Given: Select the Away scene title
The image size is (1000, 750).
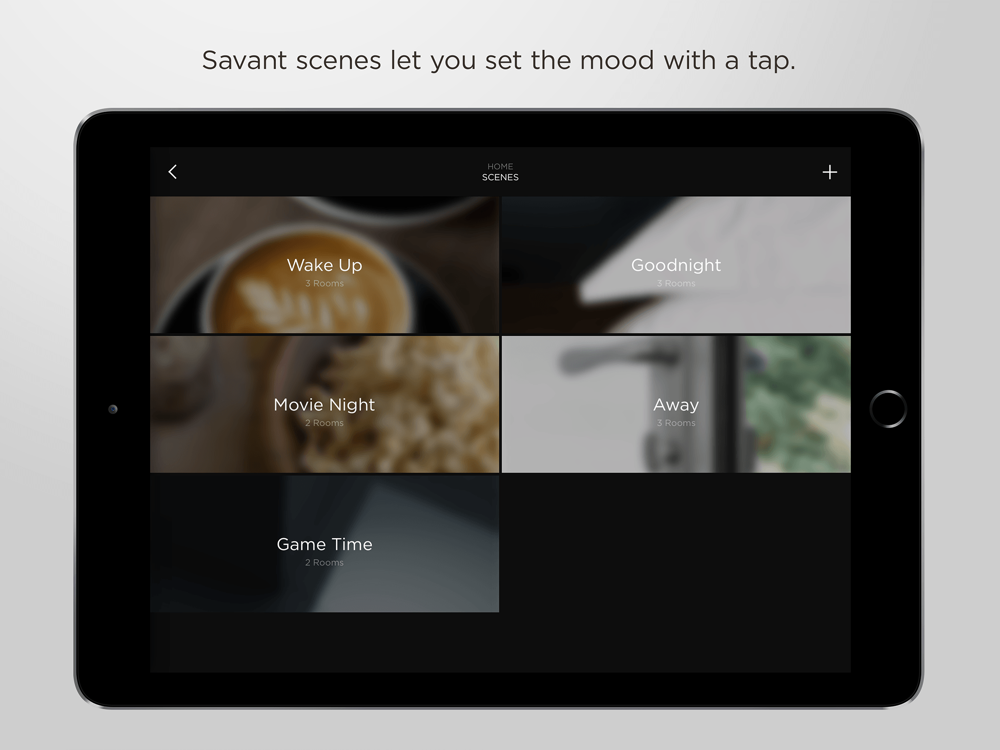Looking at the screenshot, I should click(x=676, y=404).
